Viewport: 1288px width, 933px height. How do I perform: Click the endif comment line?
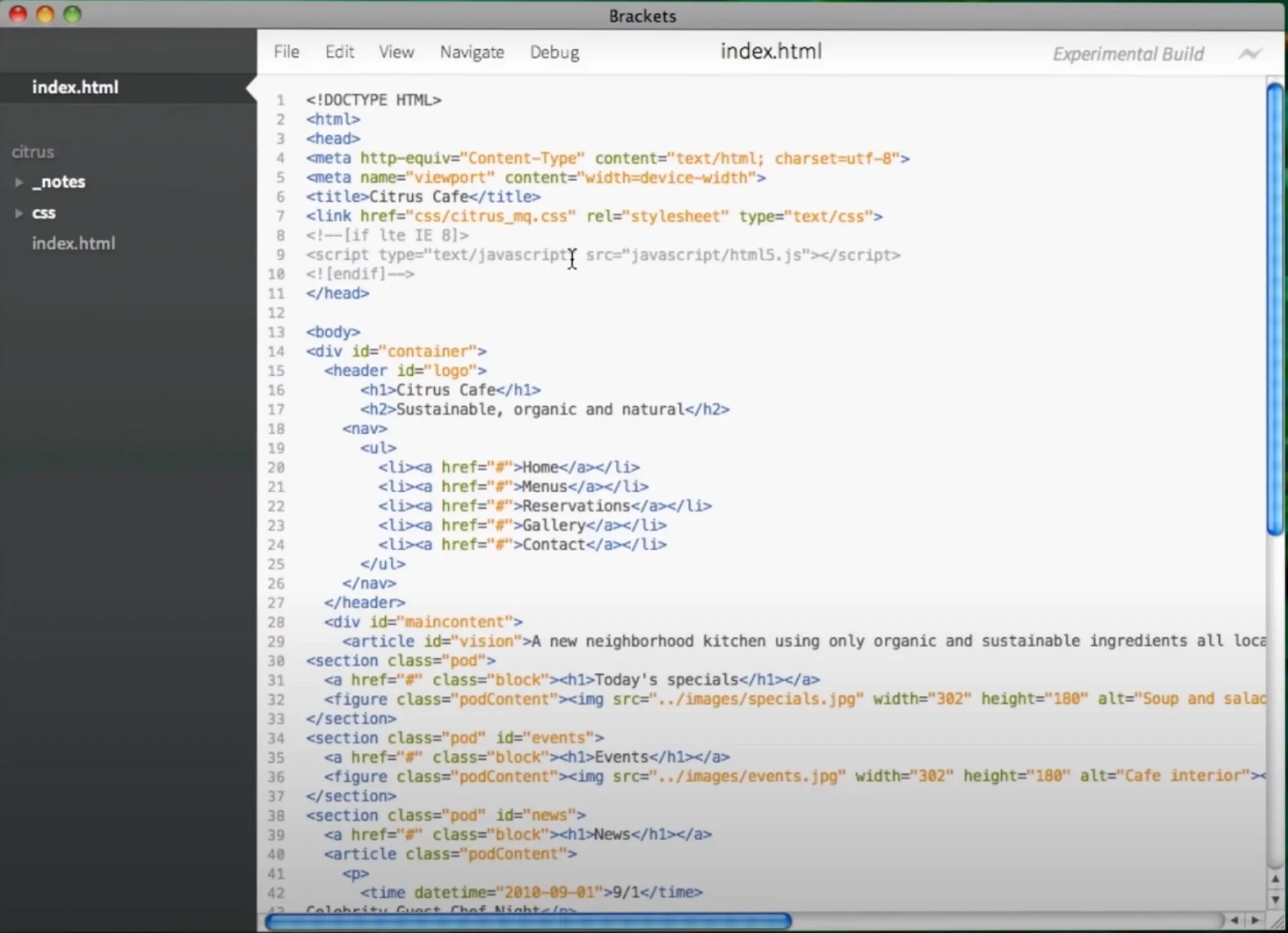(x=360, y=274)
